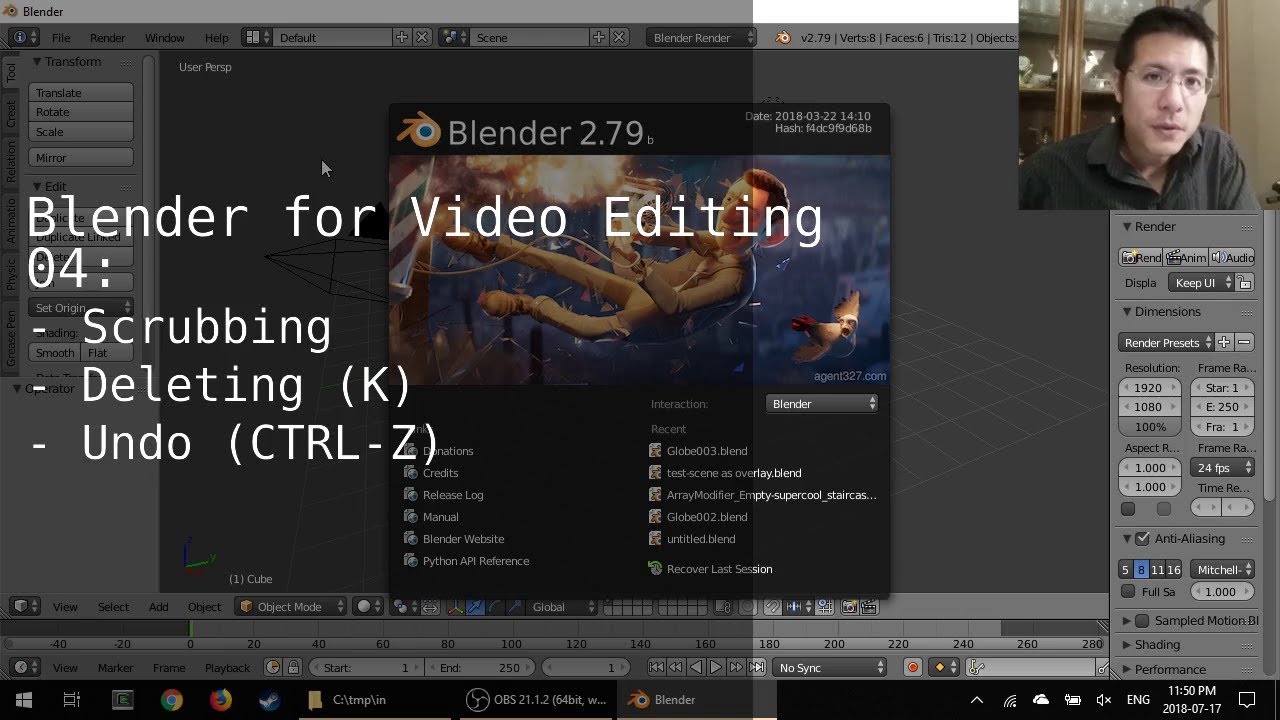Open the Object Mode dropdown
Viewport: 1280px width, 720px height.
click(292, 607)
